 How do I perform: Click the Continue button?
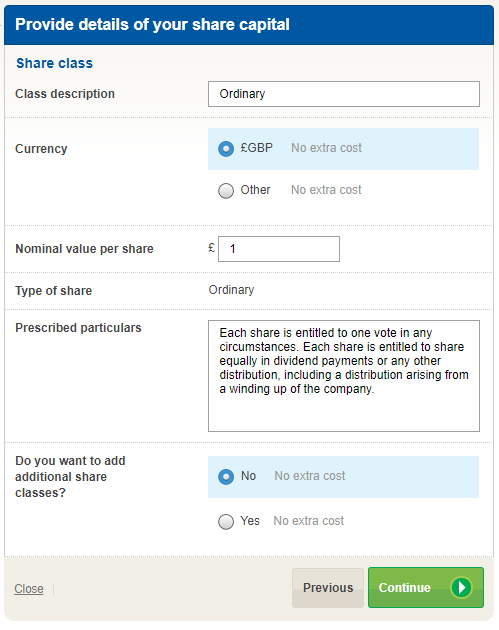coord(426,587)
